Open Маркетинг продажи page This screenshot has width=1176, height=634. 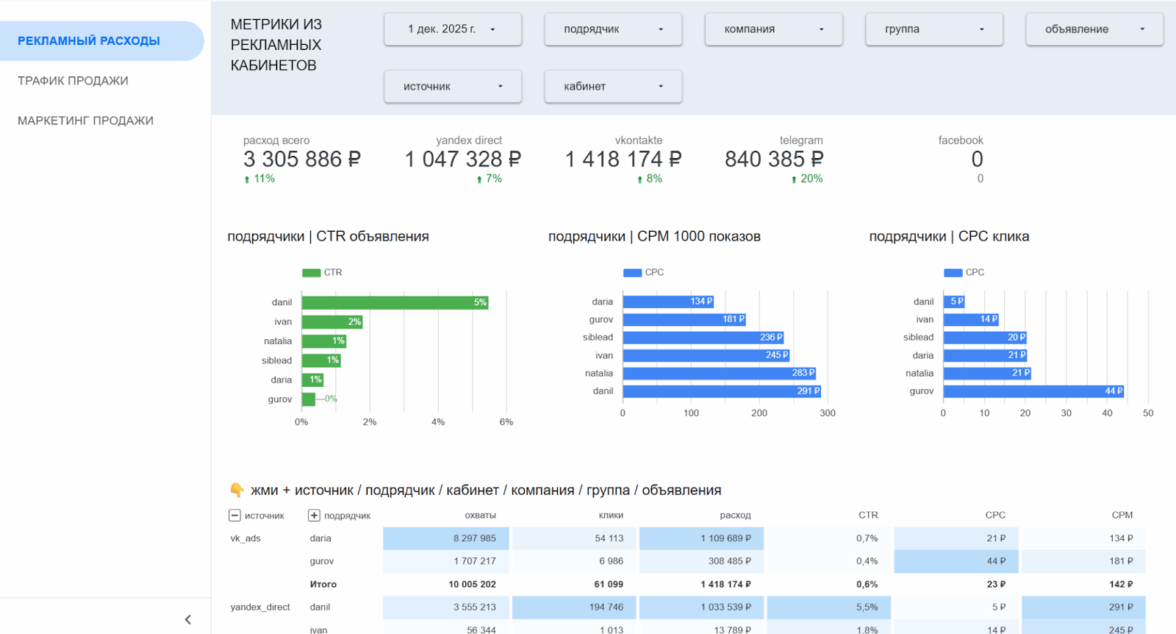pos(86,121)
